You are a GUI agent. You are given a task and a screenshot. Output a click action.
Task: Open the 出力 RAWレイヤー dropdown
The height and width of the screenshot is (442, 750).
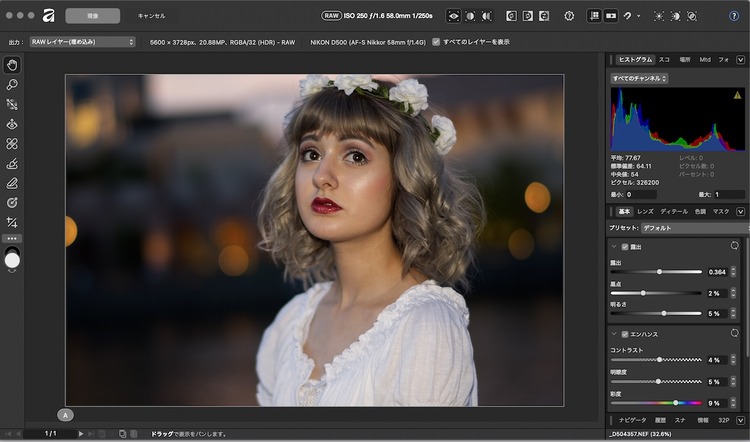point(82,42)
